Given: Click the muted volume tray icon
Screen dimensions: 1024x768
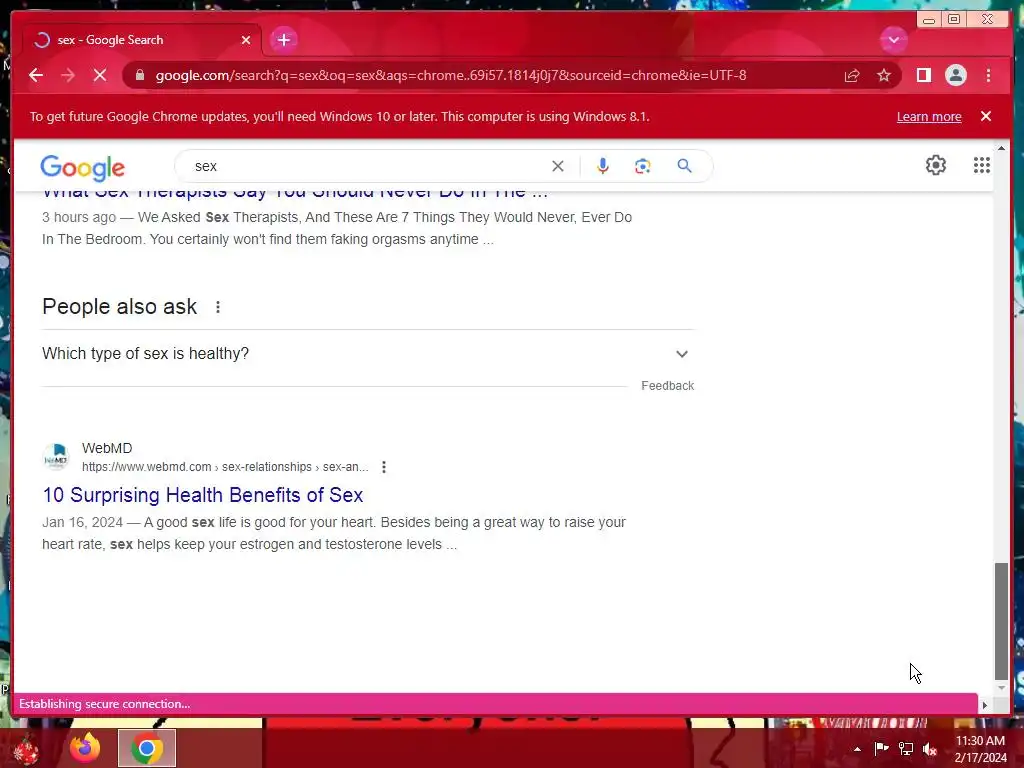Looking at the screenshot, I should click(930, 748).
